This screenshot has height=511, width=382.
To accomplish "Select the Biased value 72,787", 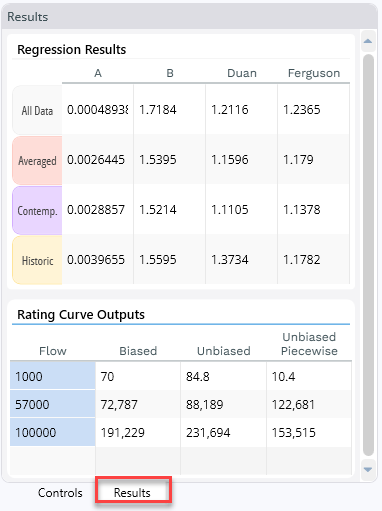I will tap(138, 404).
